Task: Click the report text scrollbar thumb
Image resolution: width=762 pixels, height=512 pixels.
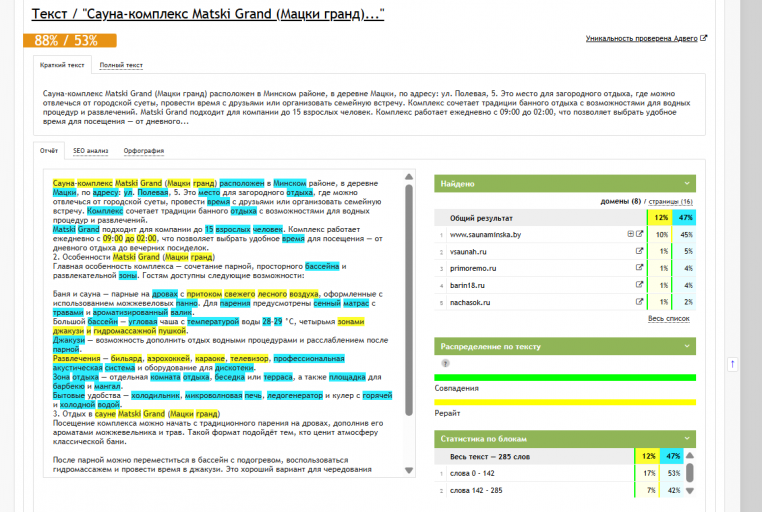Action: pos(409,300)
